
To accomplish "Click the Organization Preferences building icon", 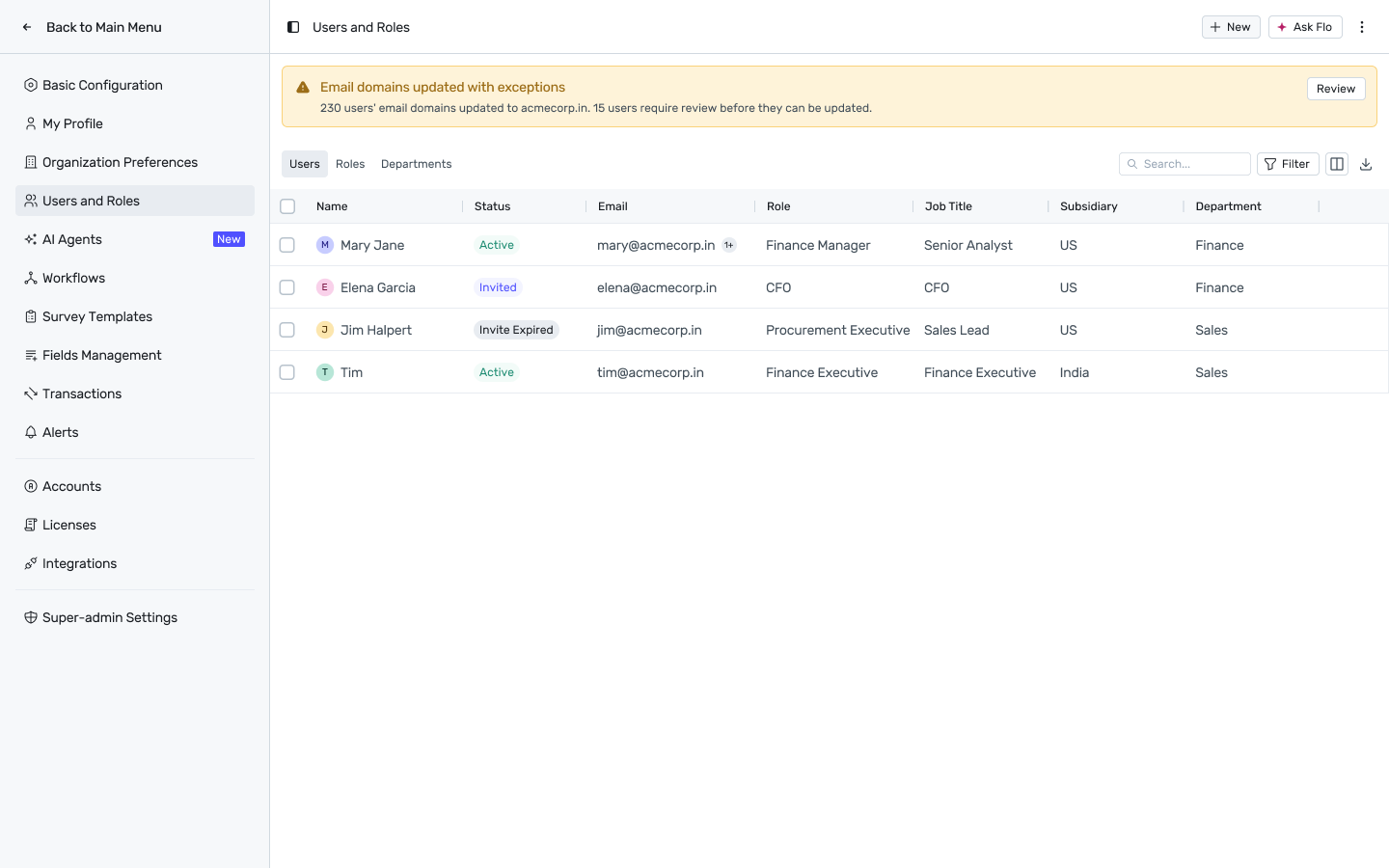I will pos(31,162).
